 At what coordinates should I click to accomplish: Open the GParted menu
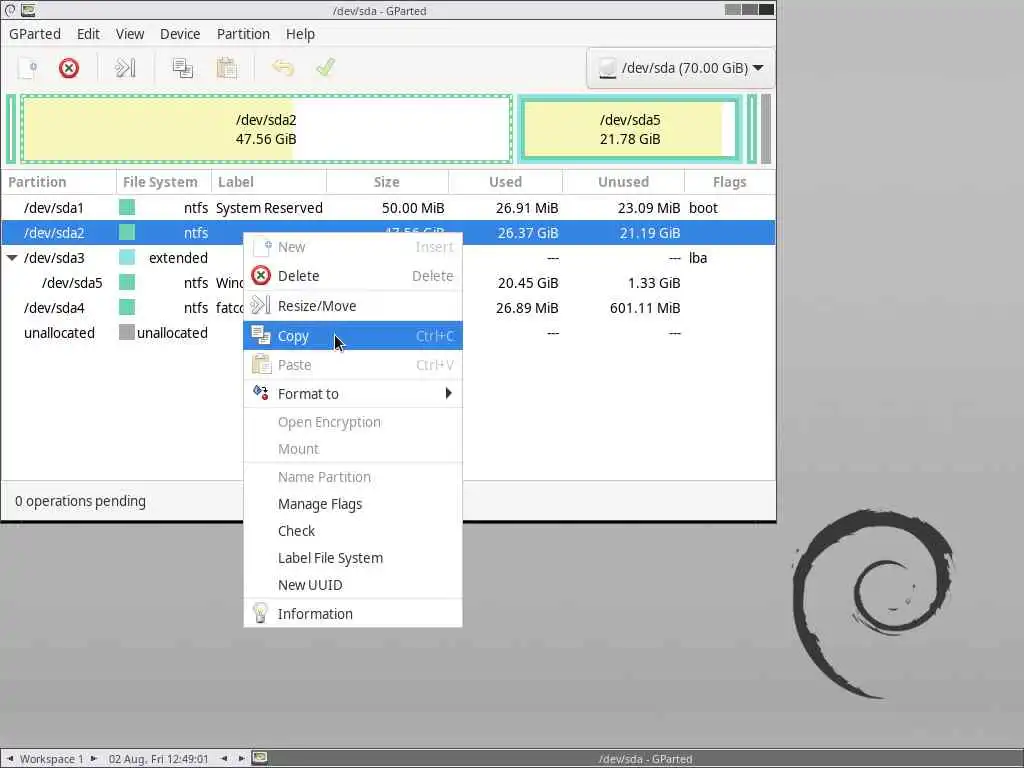35,34
